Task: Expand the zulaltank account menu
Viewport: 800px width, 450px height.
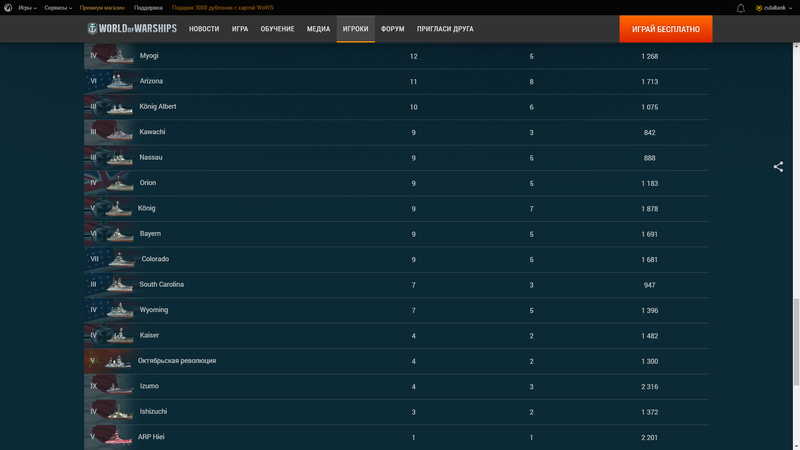Action: (774, 8)
